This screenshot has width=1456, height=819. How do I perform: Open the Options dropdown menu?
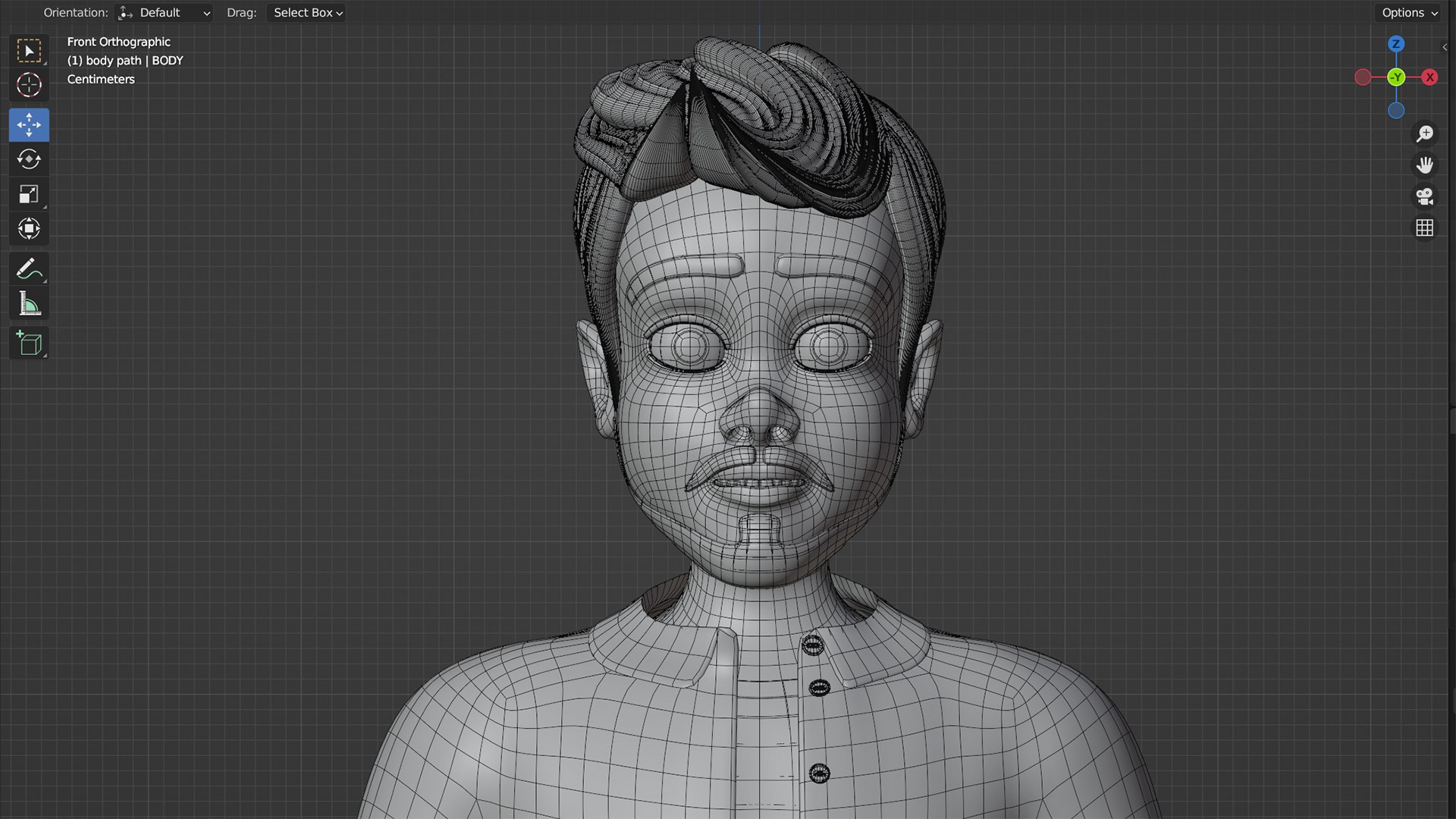(x=1409, y=13)
